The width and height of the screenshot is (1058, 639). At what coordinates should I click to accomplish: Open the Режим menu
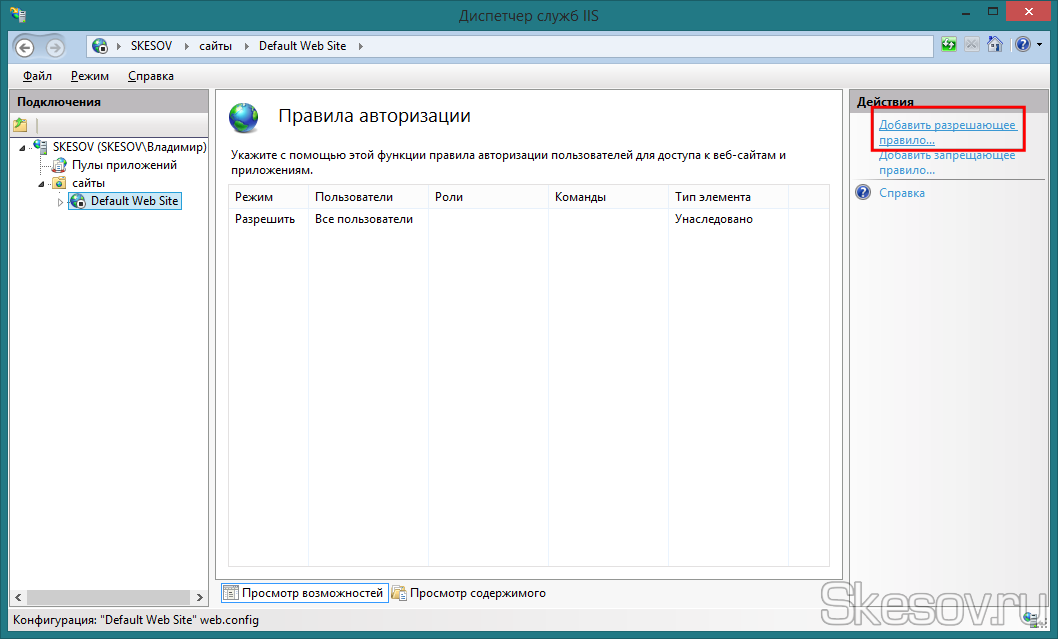(90, 76)
